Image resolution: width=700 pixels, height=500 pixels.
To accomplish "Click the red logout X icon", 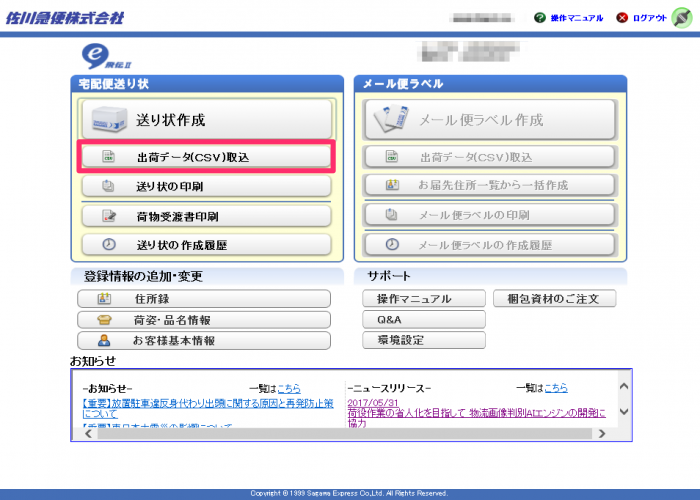I will (x=622, y=17).
